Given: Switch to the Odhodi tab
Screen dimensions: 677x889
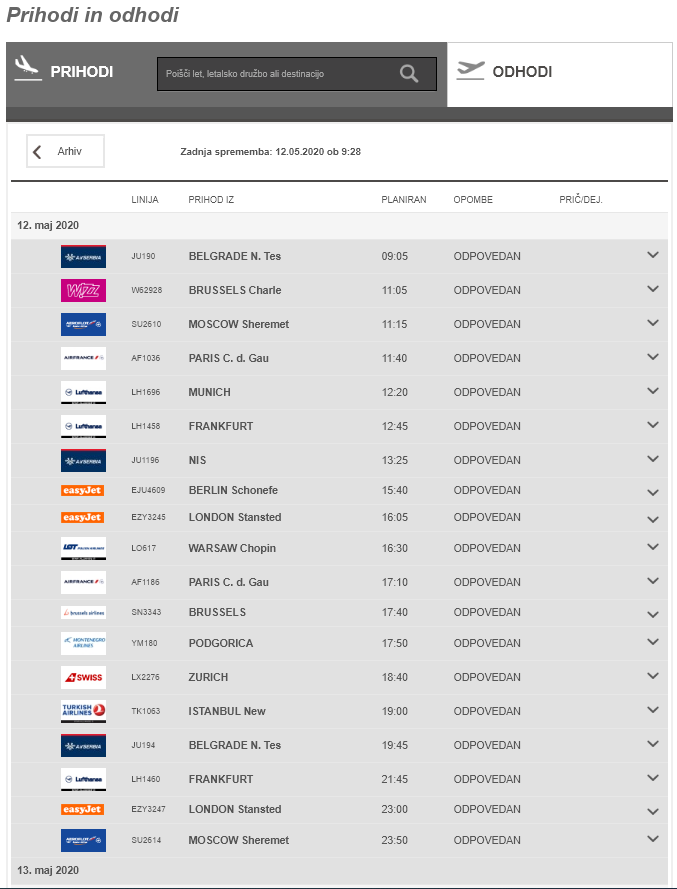Looking at the screenshot, I should click(522, 72).
